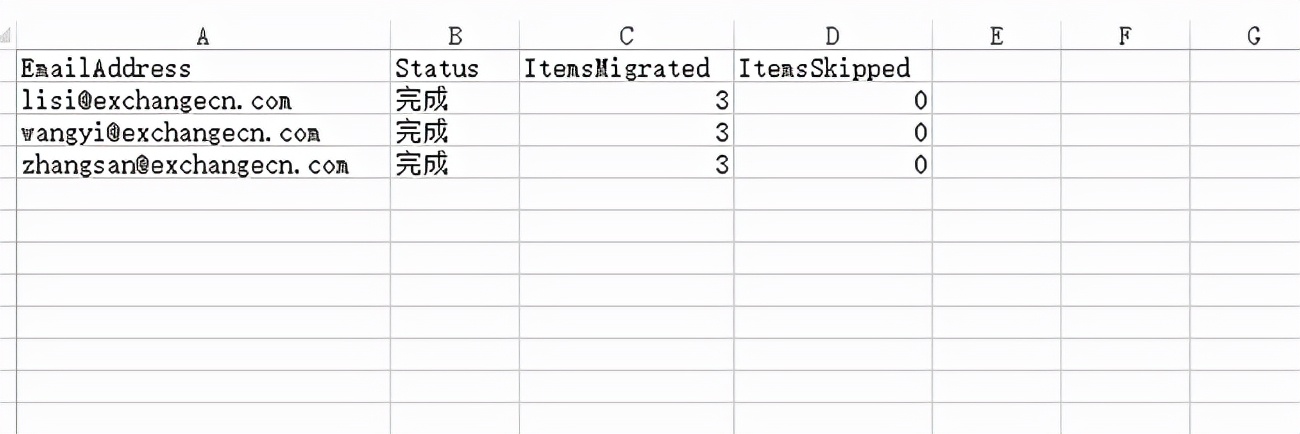Click the select-all corner triangle
1300x434 pixels.
click(x=7, y=37)
